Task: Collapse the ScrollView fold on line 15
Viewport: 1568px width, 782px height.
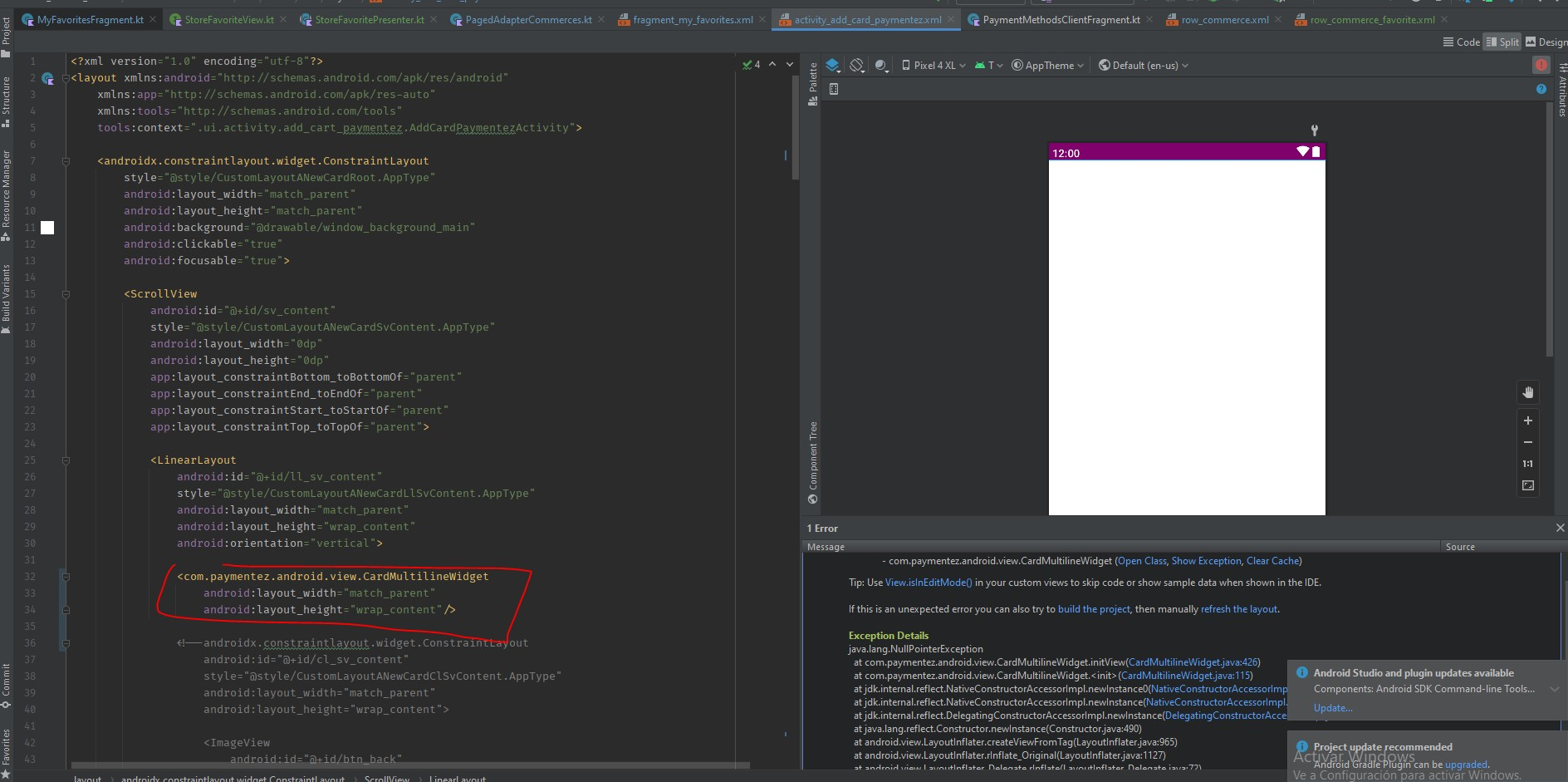Action: pyautogui.click(x=66, y=294)
